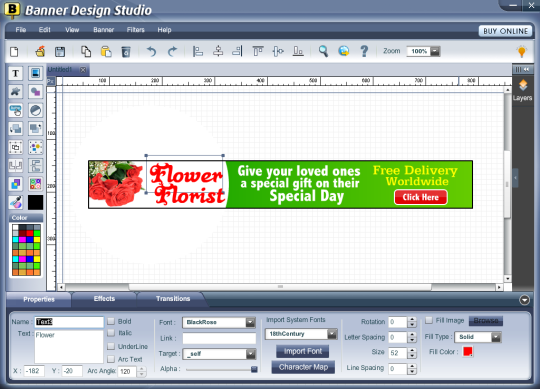
Task: Click the Import Font button
Action: tap(303, 351)
